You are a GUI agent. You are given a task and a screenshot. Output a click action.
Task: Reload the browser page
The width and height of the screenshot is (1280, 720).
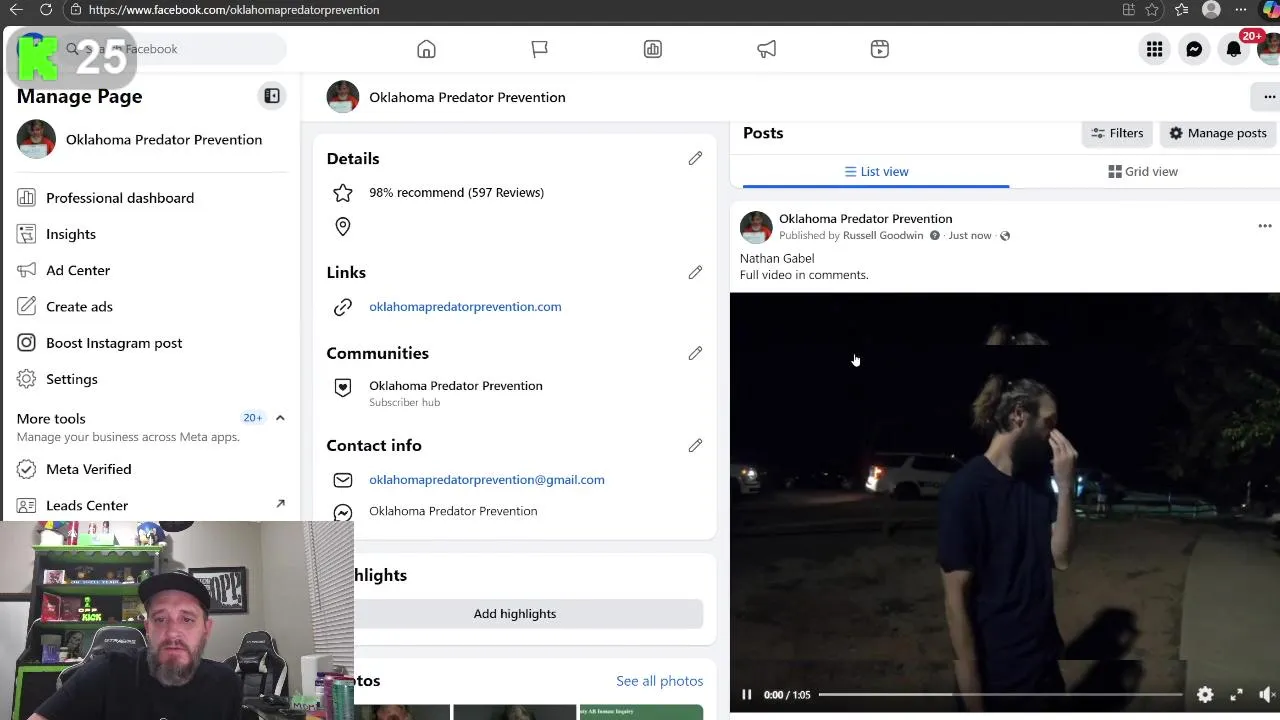click(46, 10)
